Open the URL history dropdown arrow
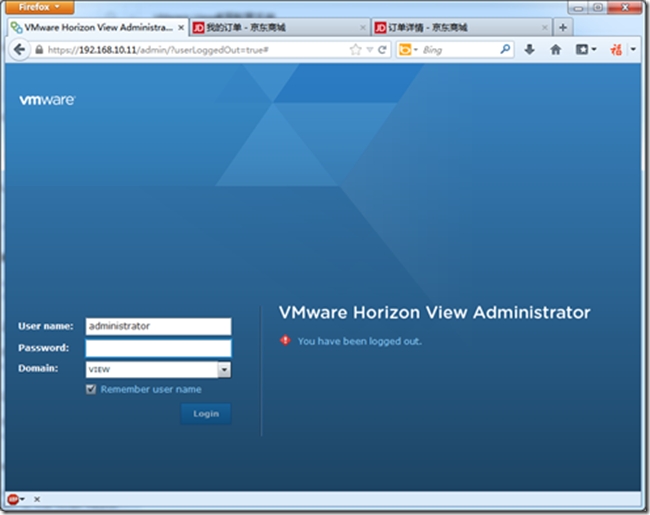This screenshot has height=515, width=650. coord(370,50)
